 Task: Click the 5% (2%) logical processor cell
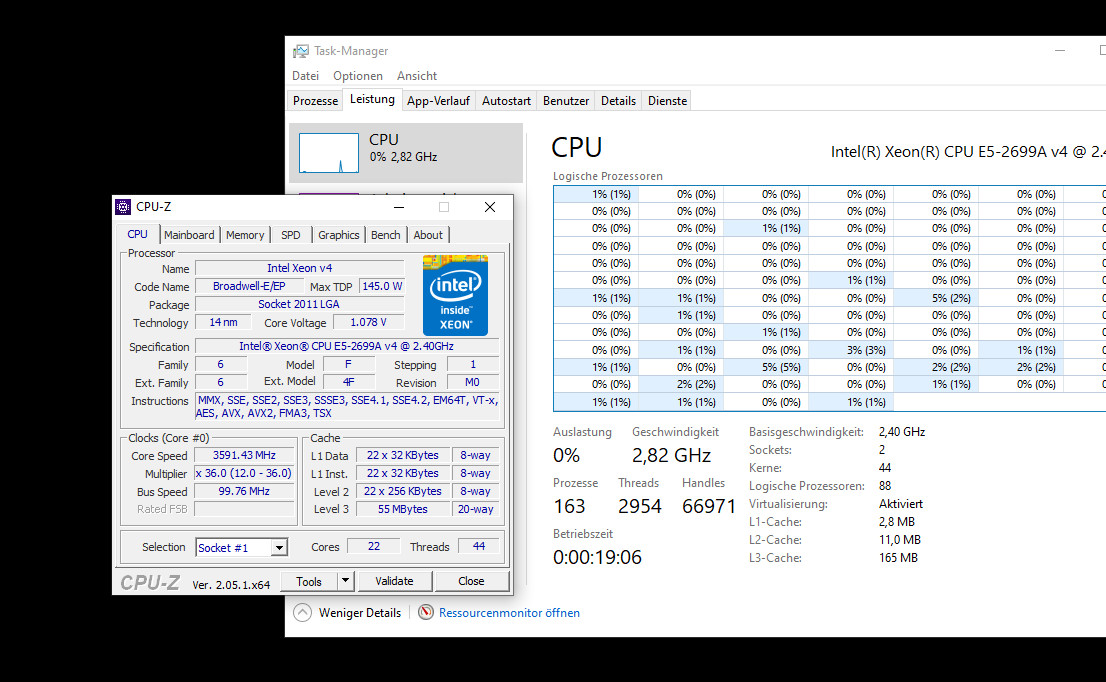[x=936, y=298]
